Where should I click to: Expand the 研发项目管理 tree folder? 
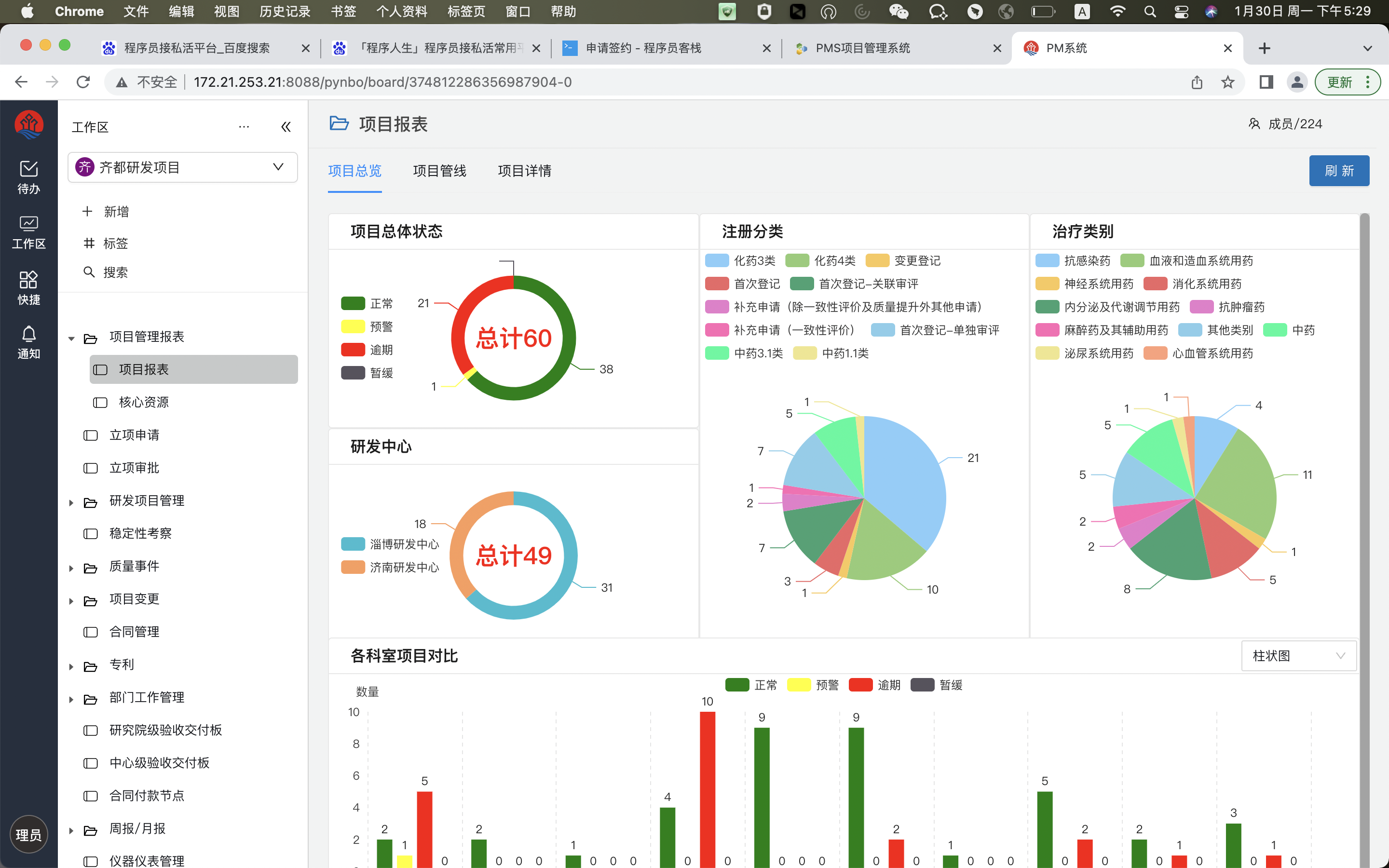click(71, 503)
